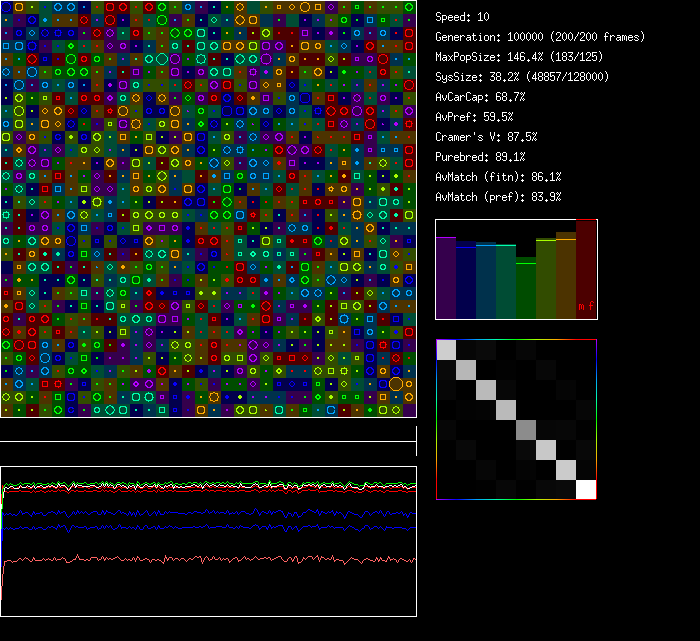
Task: Click the largest circle in the population grid
Action: (396, 384)
